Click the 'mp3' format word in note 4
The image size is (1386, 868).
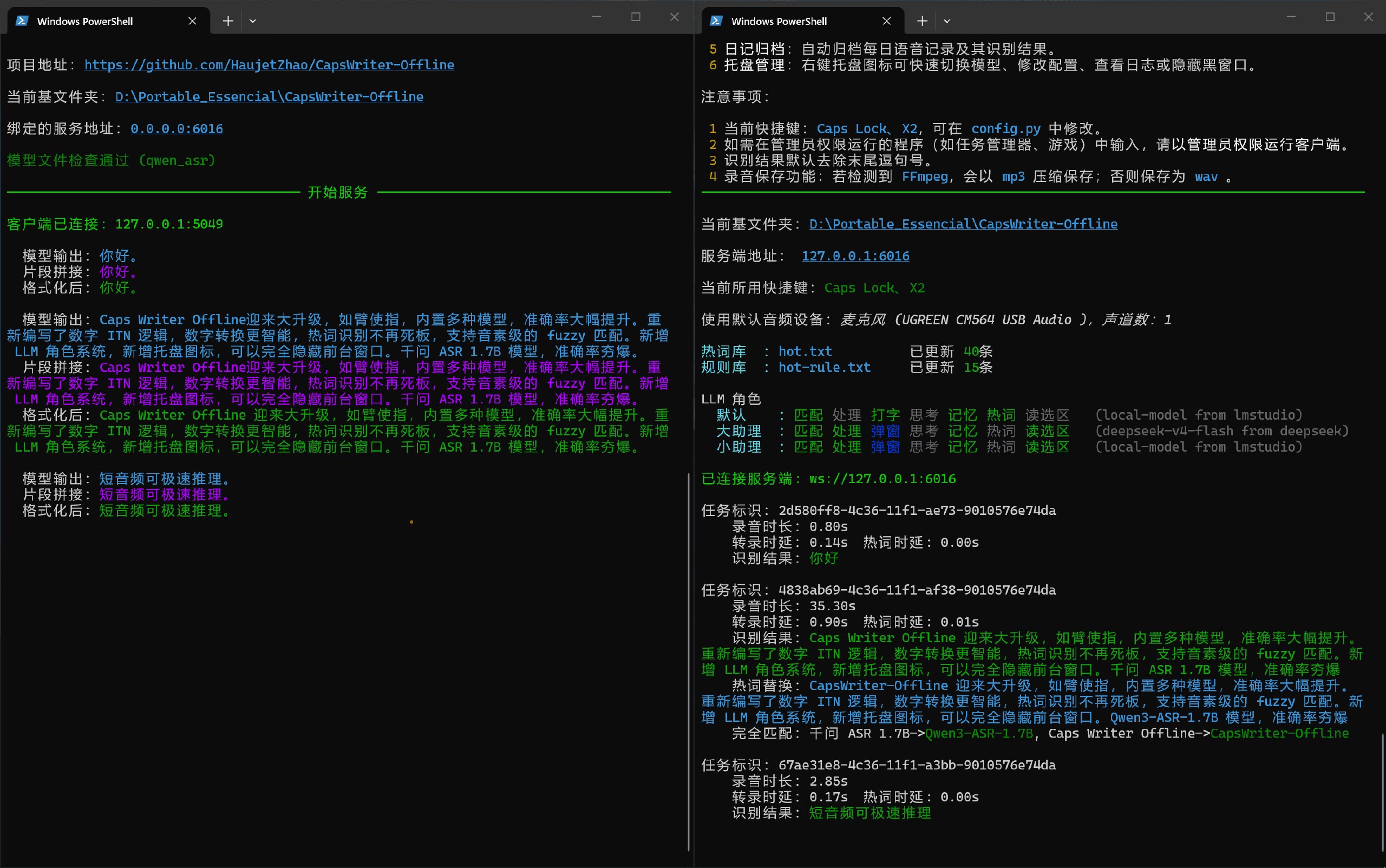click(1014, 176)
